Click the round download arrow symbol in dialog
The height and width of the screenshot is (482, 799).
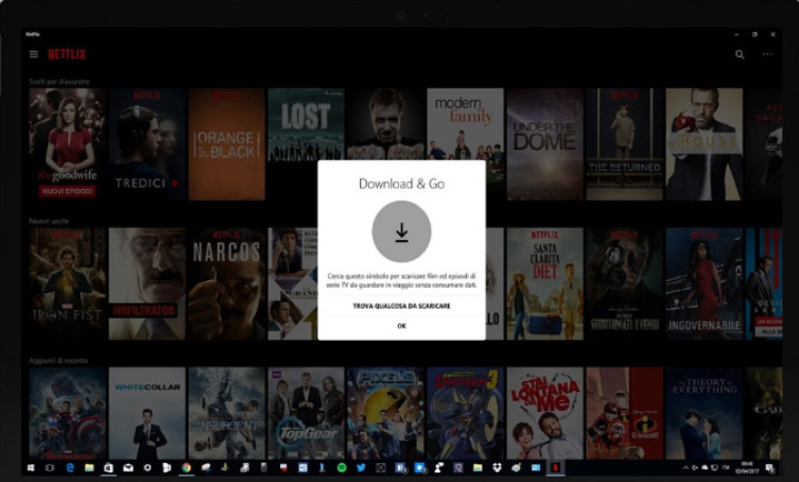tap(402, 231)
